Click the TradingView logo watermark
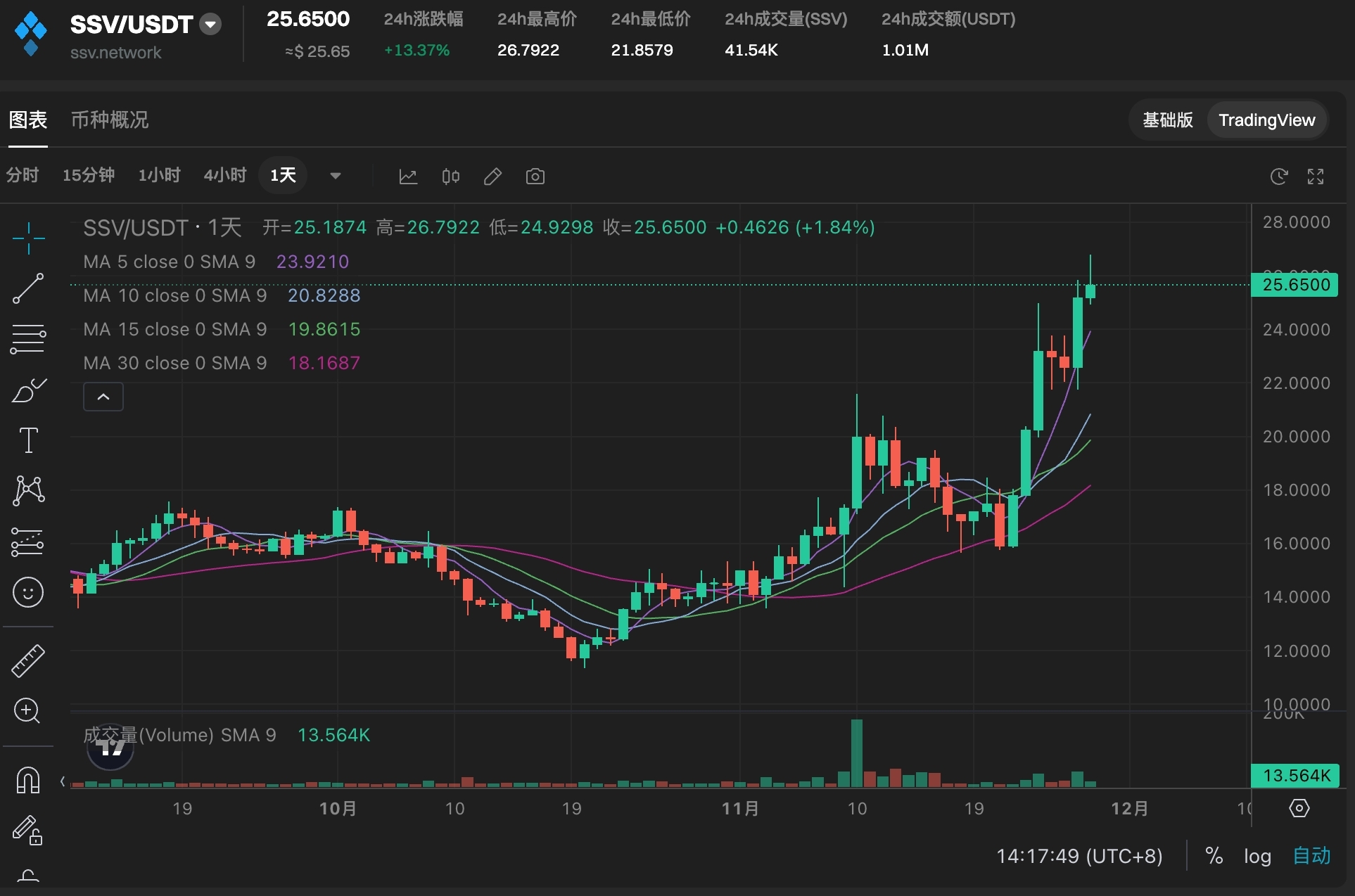 click(110, 748)
